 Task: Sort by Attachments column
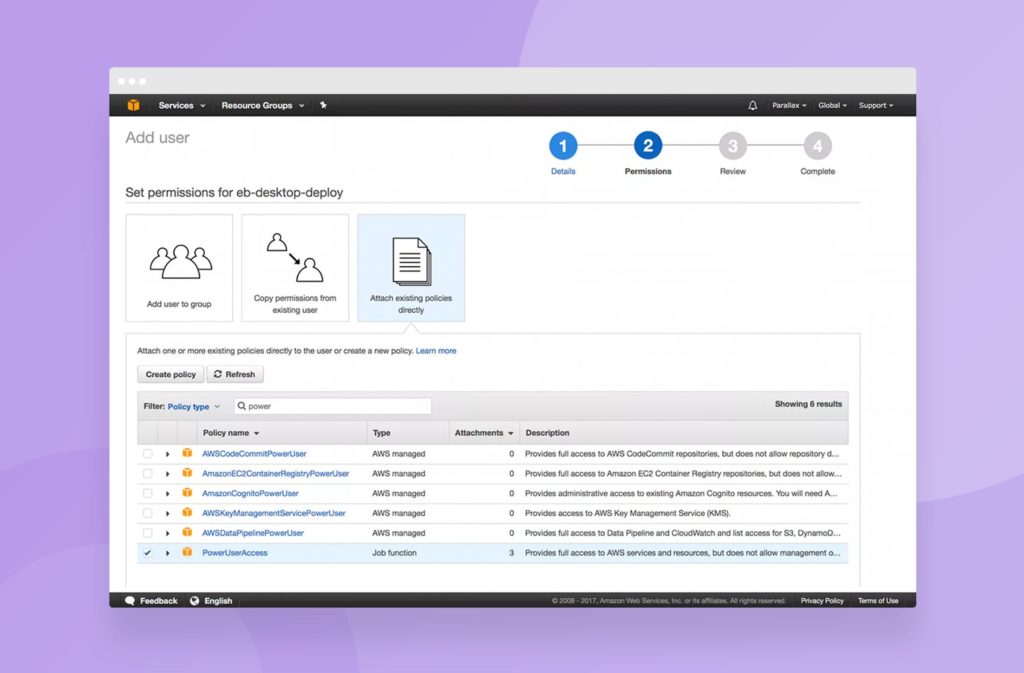[483, 433]
